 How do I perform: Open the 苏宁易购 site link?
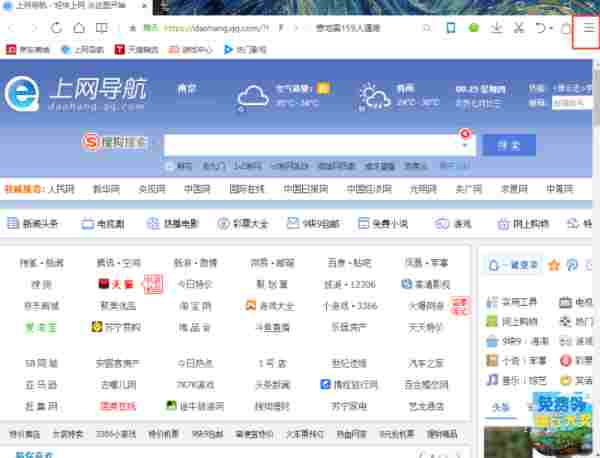point(116,327)
